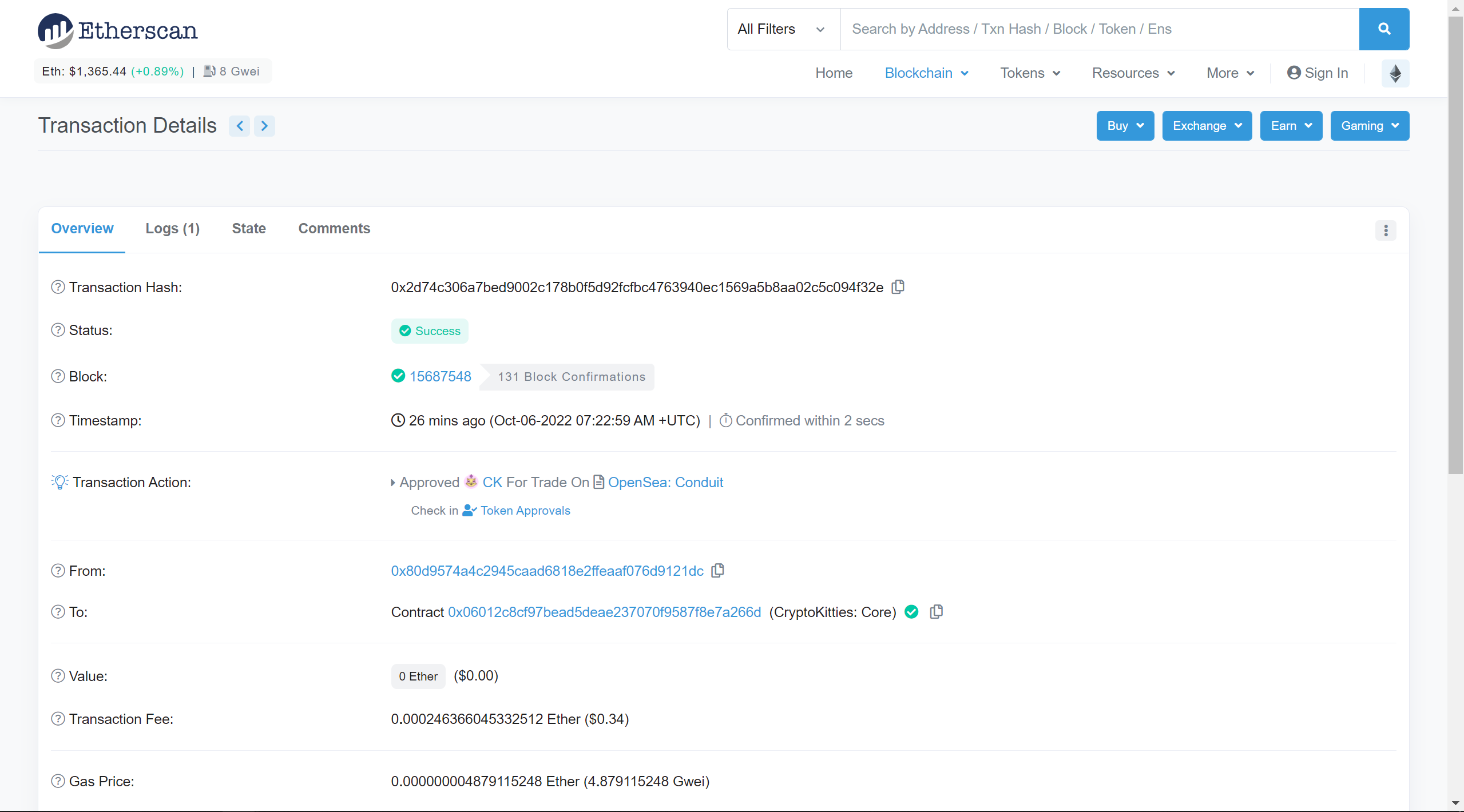
Task: Switch to the Logs (1) tab
Action: click(x=172, y=228)
